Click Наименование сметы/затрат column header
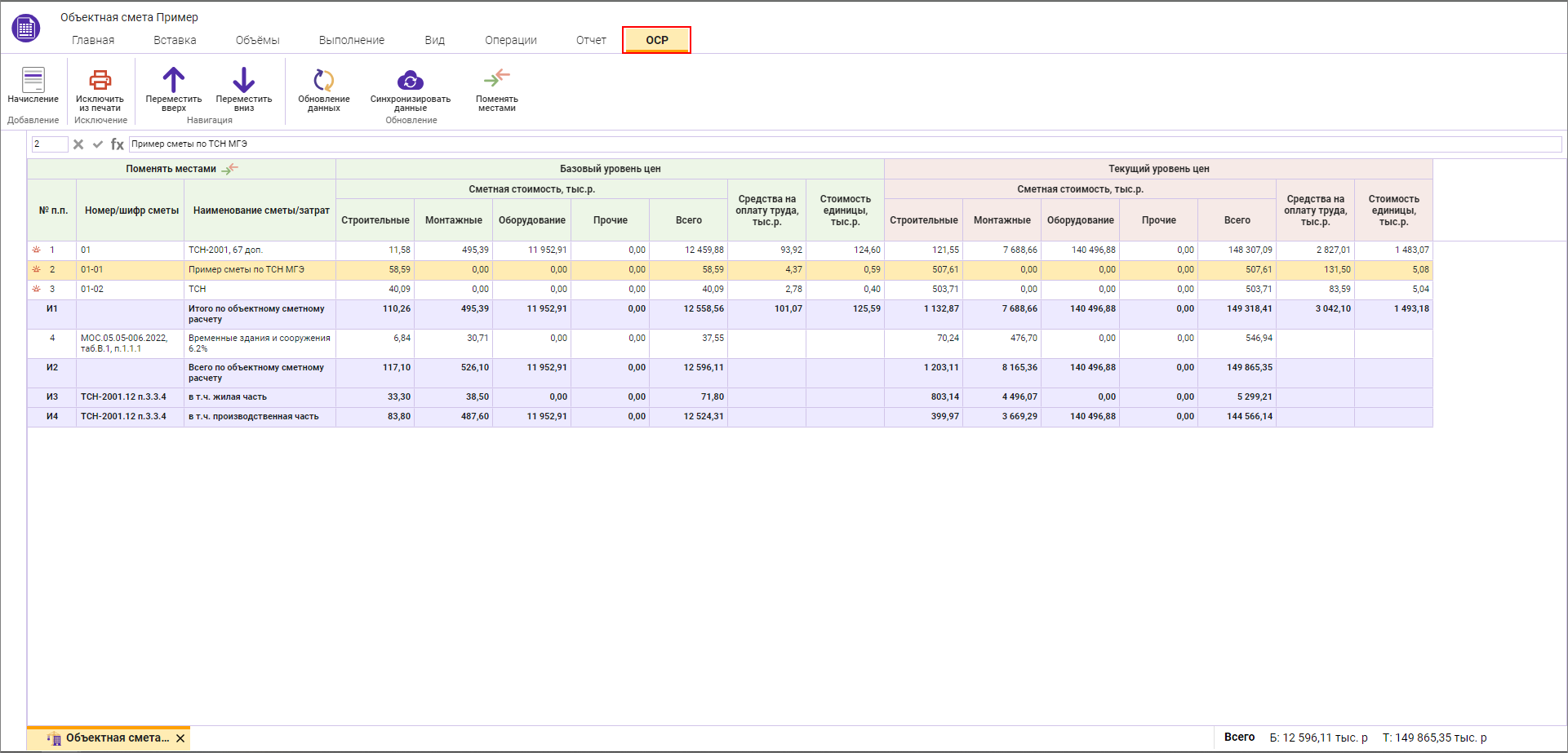Viewport: 1568px width, 753px height. pos(261,210)
